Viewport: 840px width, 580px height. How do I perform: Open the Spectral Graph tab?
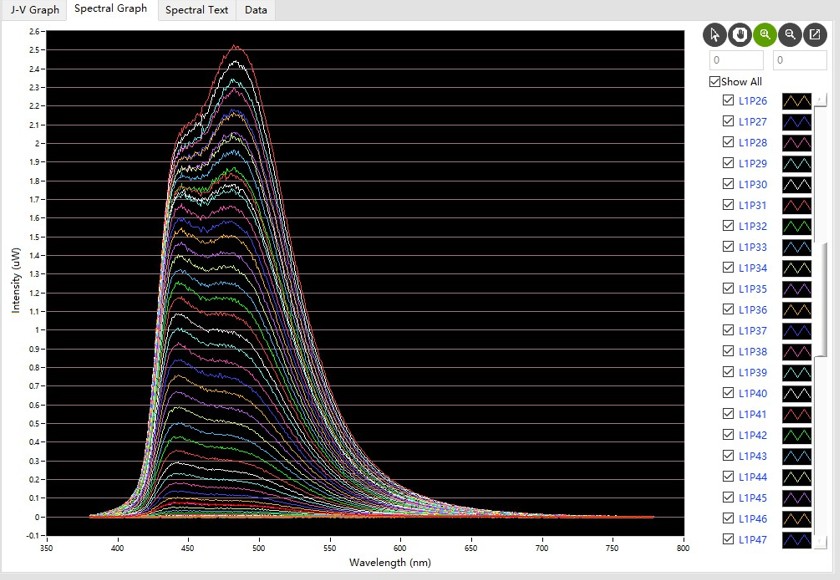[111, 9]
